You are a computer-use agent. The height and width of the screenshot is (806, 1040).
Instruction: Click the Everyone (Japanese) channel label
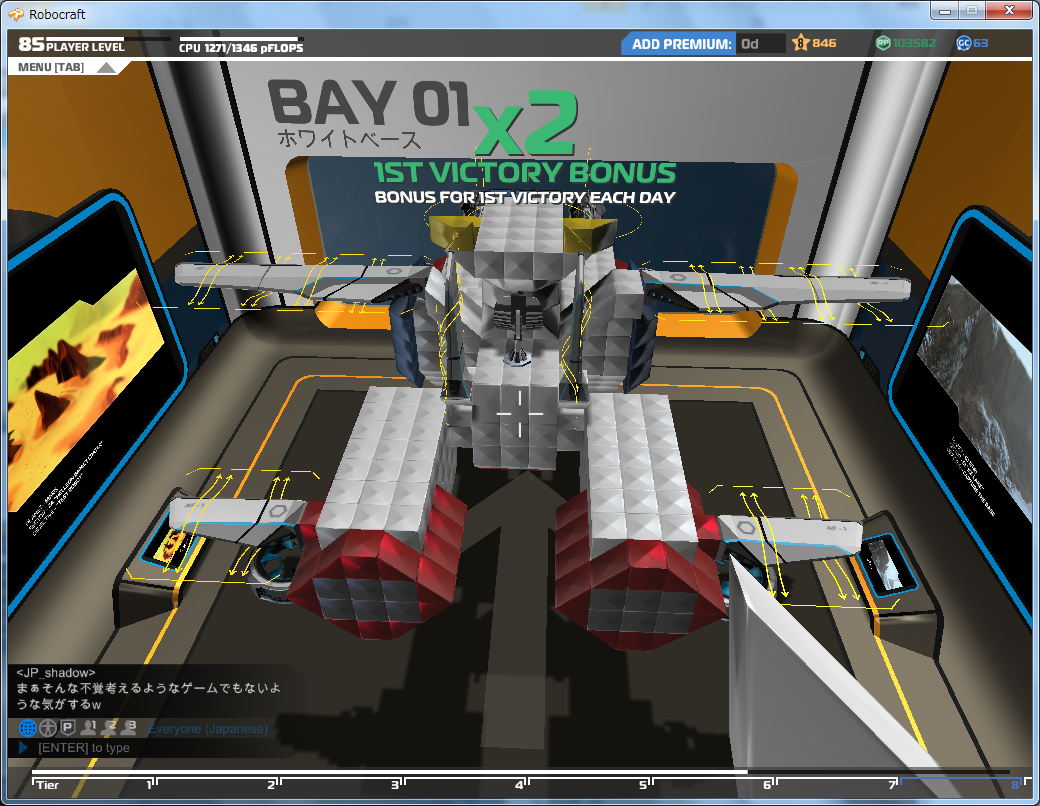pyautogui.click(x=208, y=728)
